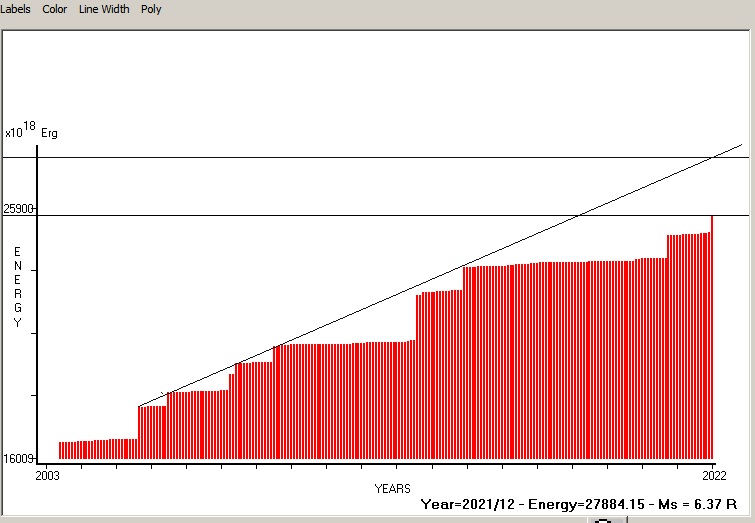The width and height of the screenshot is (755, 523).
Task: Click the vertical ENERGY axis title
Action: (x=17, y=287)
